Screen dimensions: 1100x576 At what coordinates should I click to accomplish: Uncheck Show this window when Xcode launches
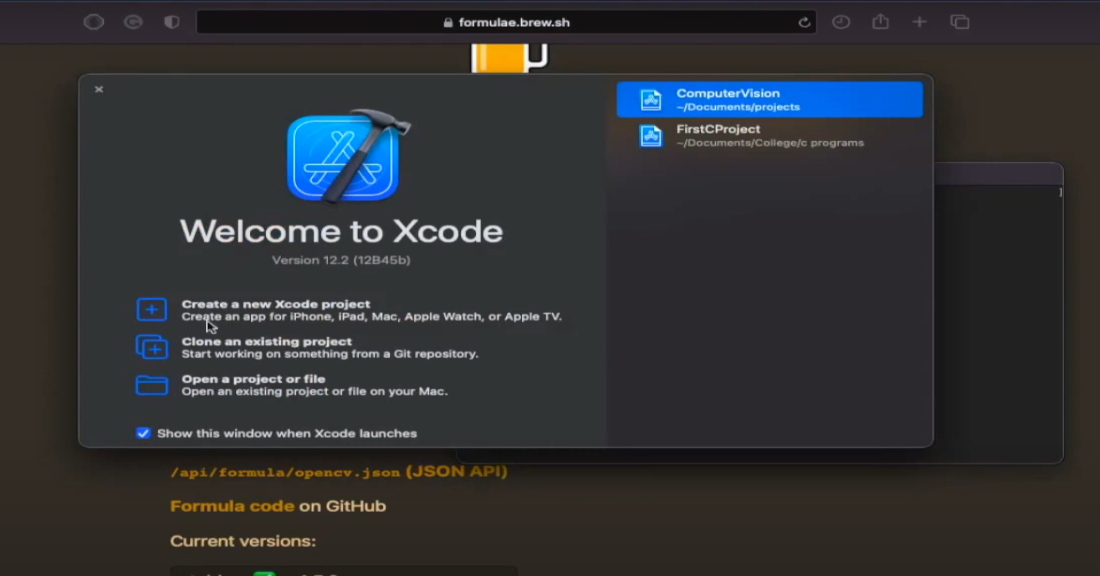143,433
